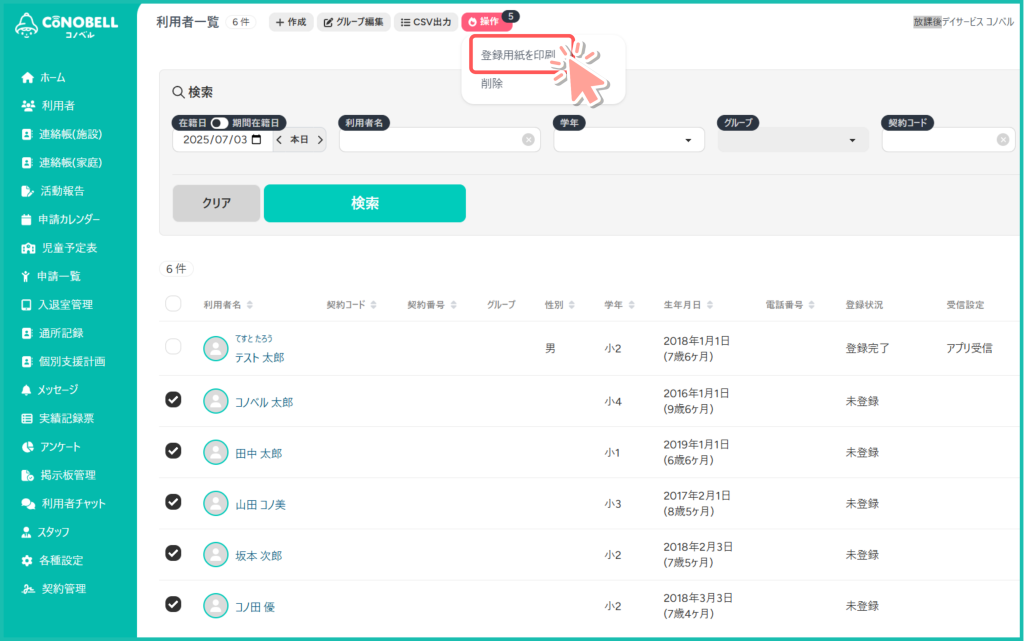Select 登録用紙を印刷 from the menu

tap(518, 55)
